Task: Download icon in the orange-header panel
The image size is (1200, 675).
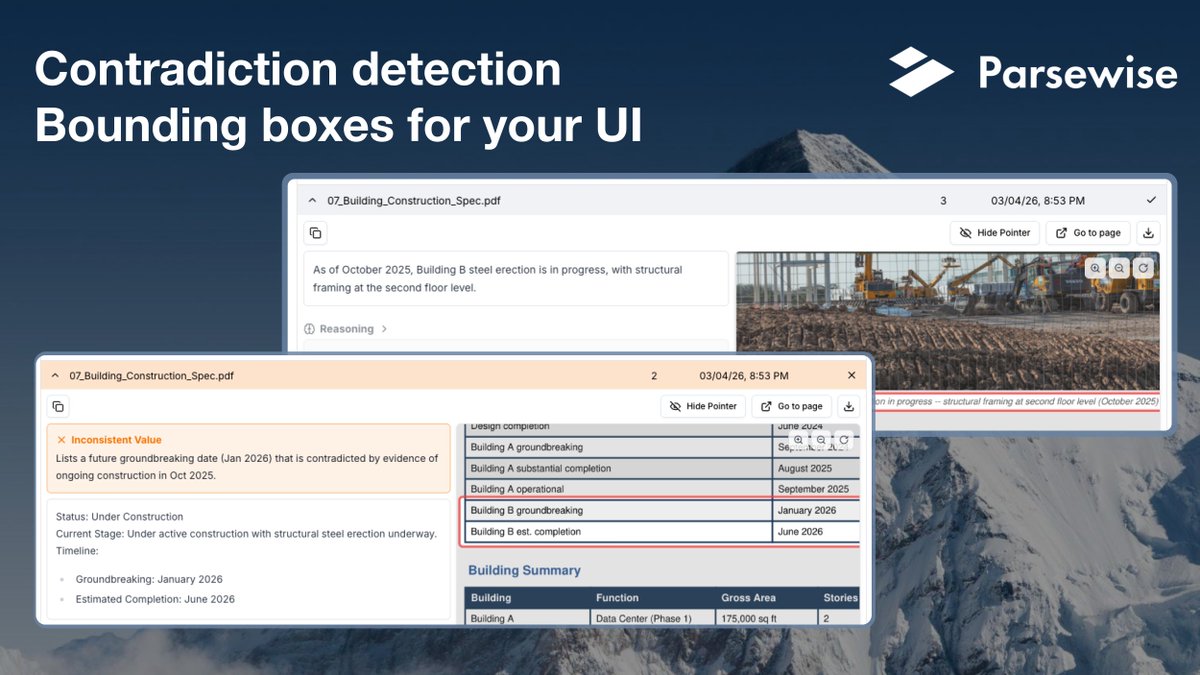Action: [x=848, y=406]
